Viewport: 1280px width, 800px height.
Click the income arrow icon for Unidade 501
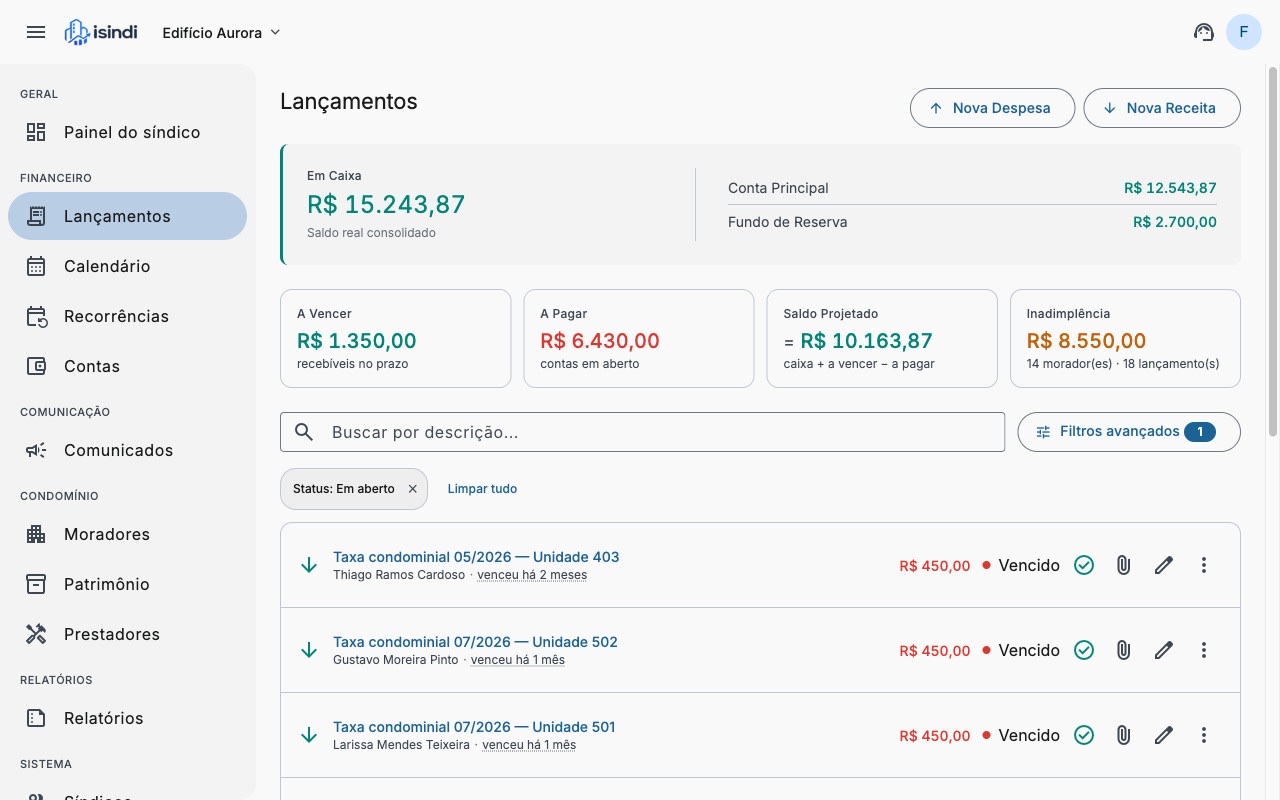tap(309, 735)
